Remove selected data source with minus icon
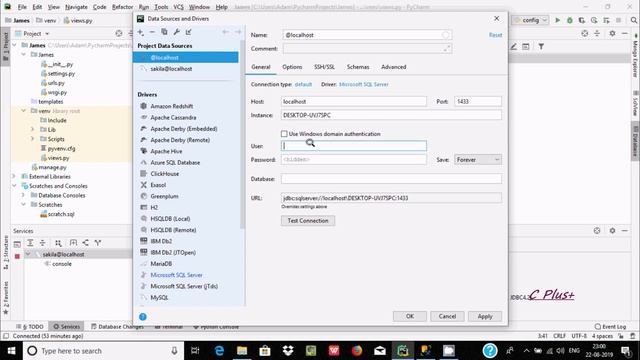Image resolution: width=640 pixels, height=360 pixels. [152, 32]
